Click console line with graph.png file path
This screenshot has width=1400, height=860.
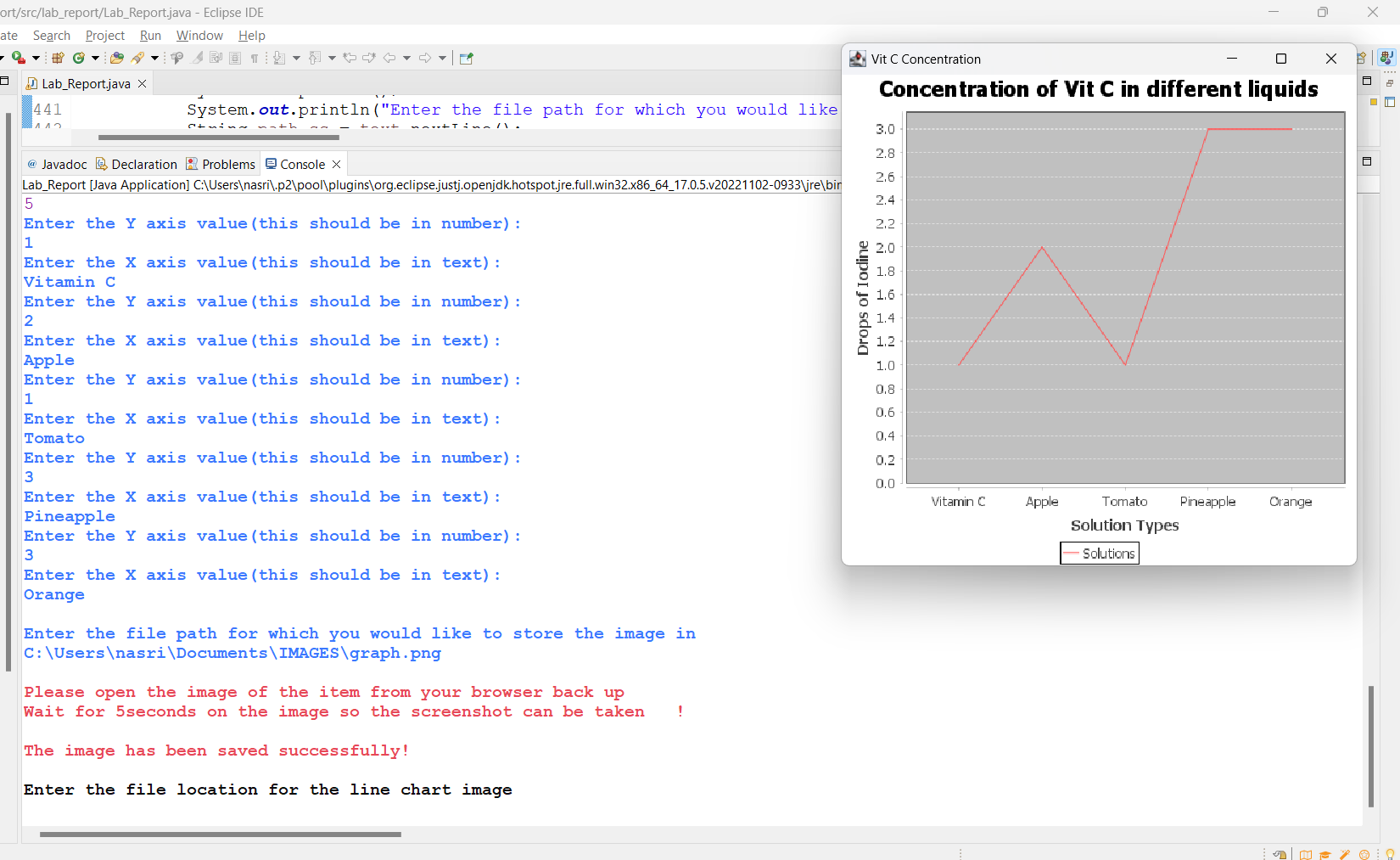click(x=232, y=653)
